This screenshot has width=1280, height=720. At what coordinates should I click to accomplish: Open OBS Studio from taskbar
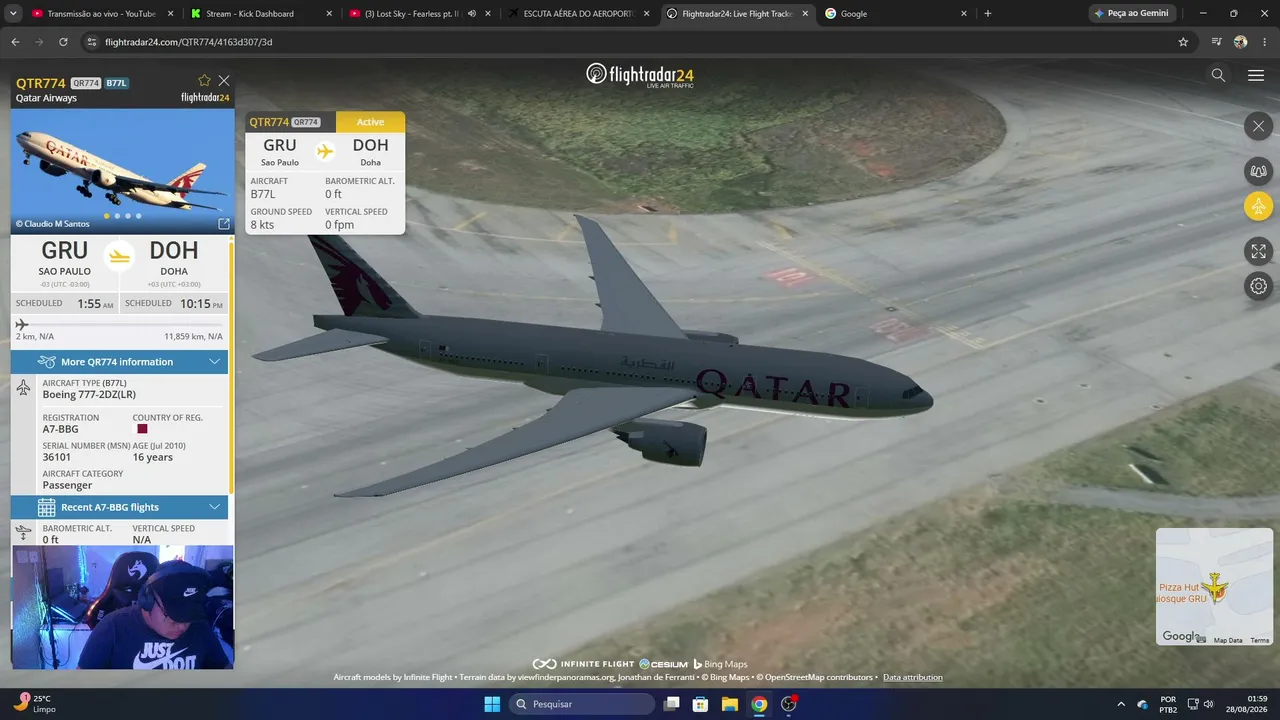(789, 704)
